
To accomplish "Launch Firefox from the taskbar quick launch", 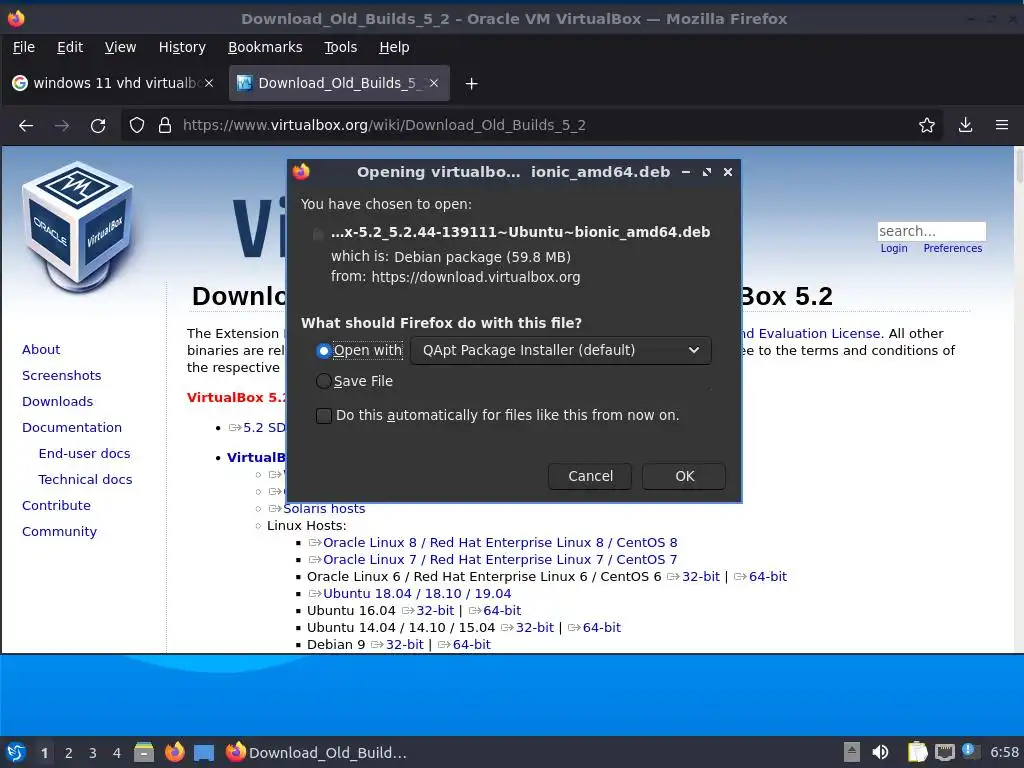I will pos(174,752).
